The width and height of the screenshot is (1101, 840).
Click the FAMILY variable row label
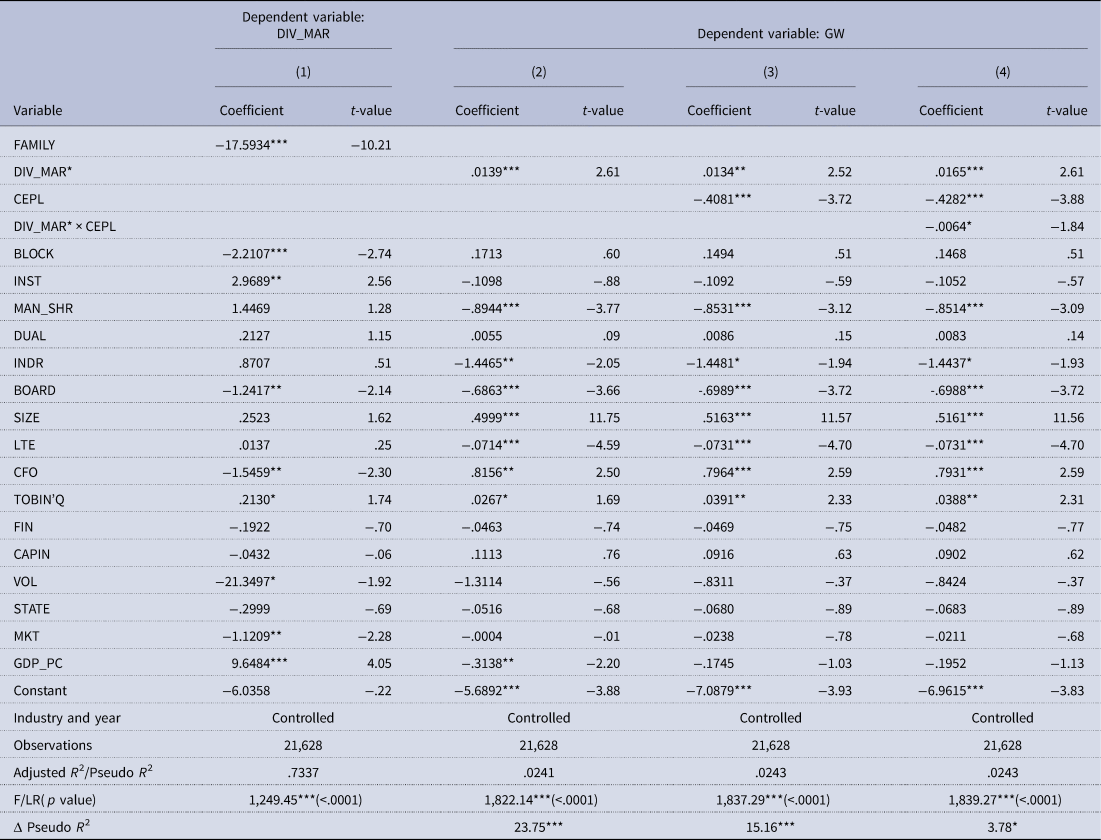(x=37, y=146)
